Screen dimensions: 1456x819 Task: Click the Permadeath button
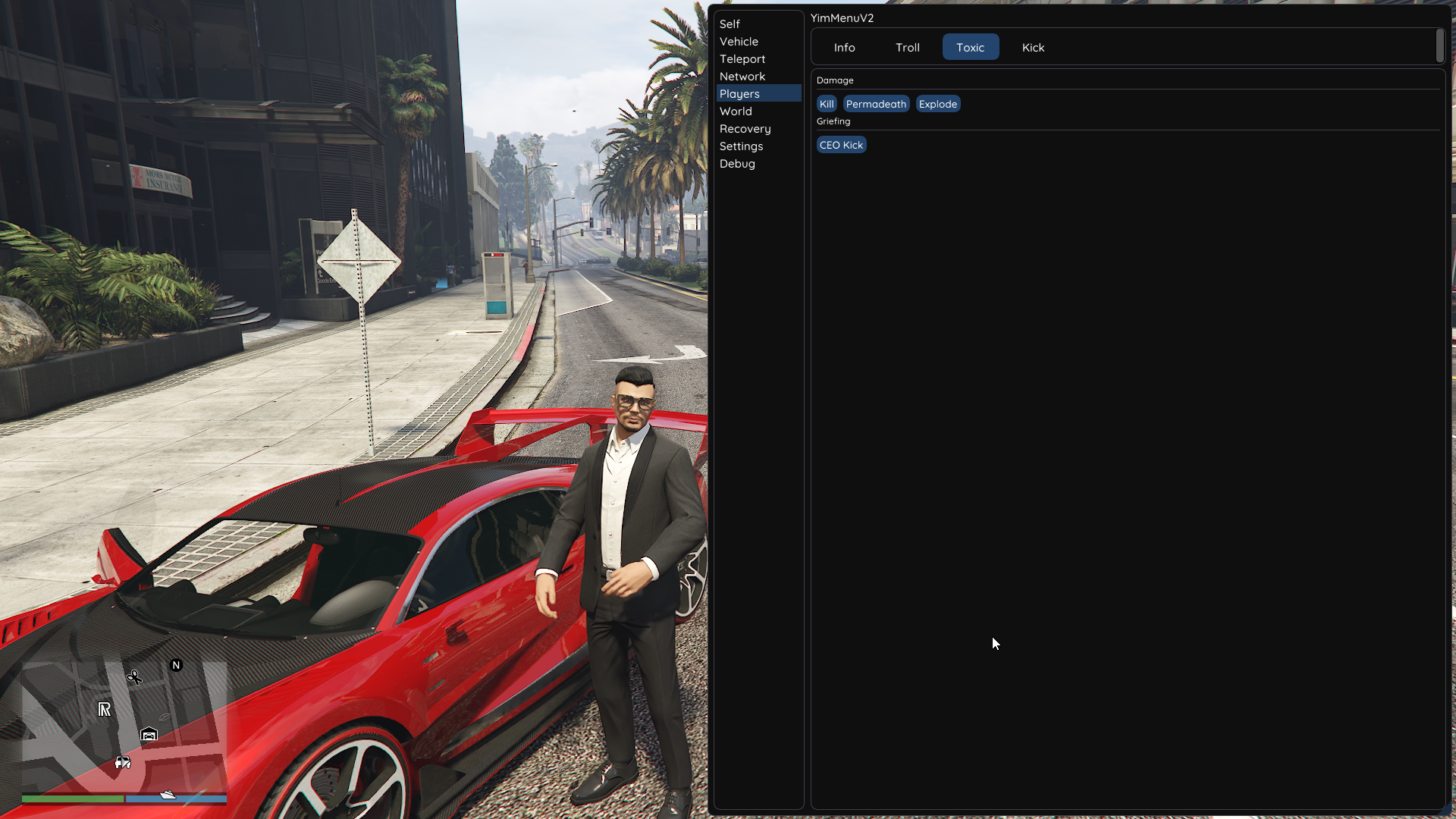click(x=876, y=104)
